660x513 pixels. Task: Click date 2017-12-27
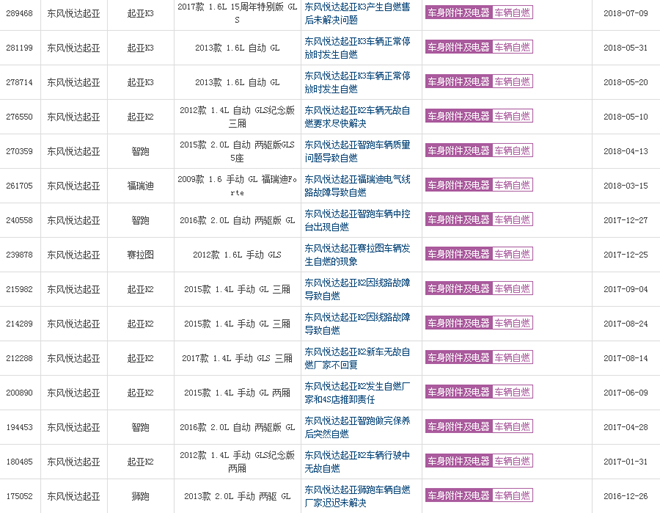click(x=625, y=221)
